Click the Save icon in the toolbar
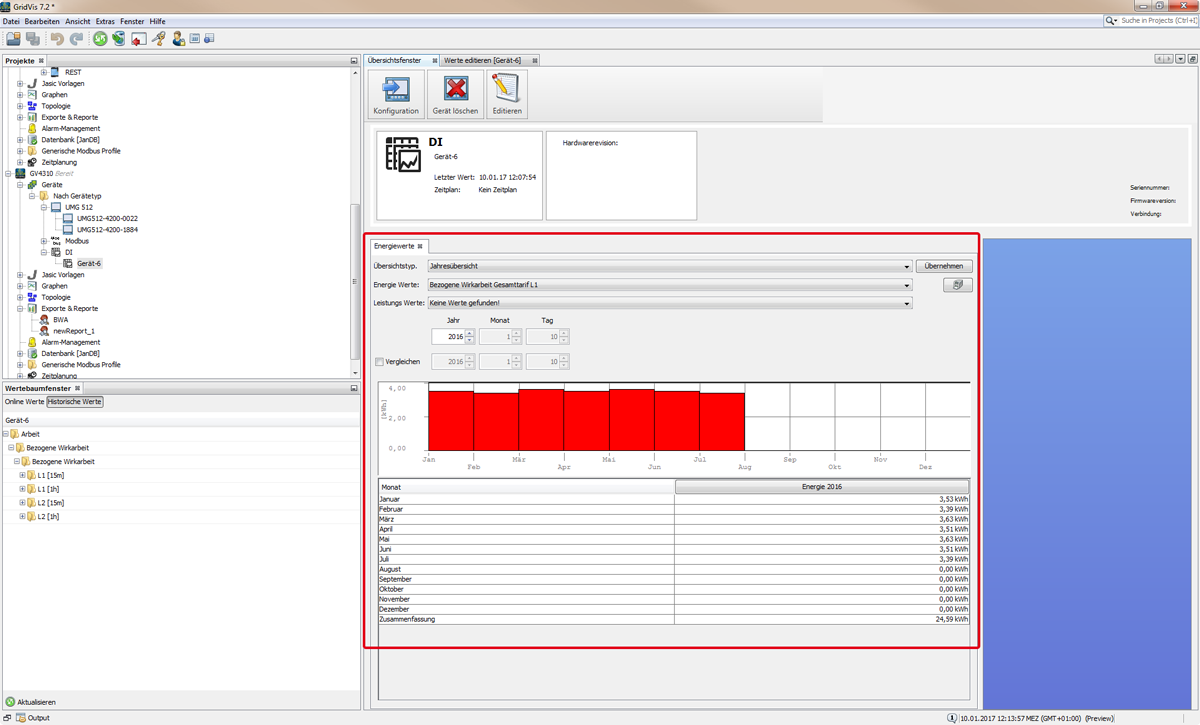Image resolution: width=1200 pixels, height=725 pixels. 31,38
